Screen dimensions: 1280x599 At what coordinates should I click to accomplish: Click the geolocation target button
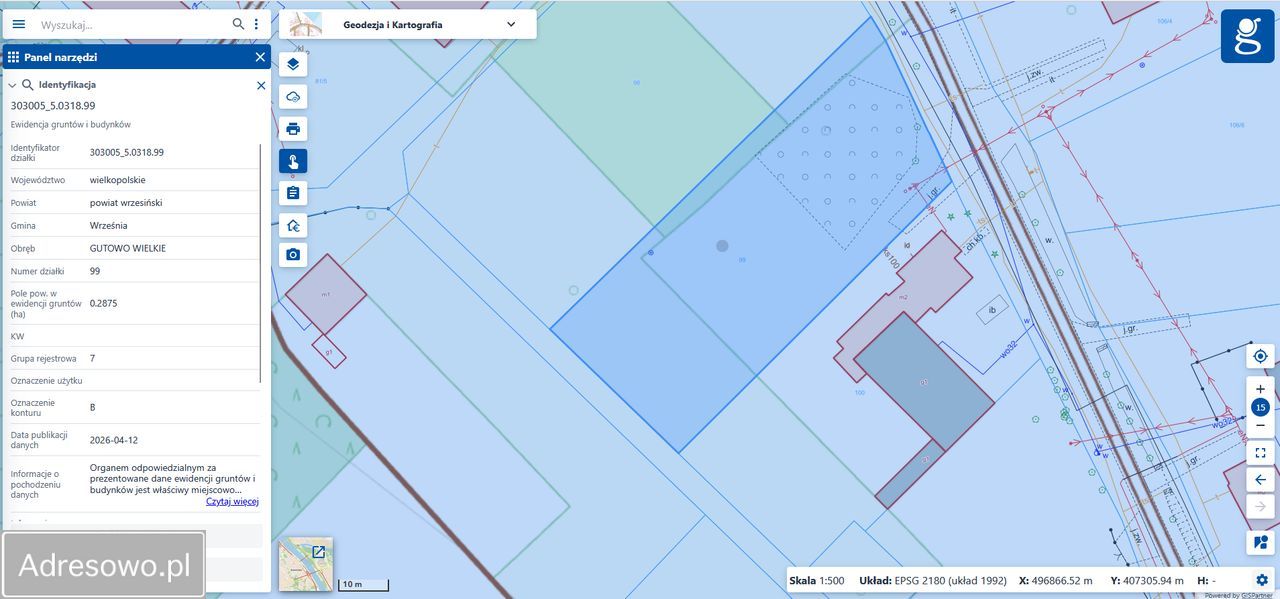click(x=1260, y=356)
